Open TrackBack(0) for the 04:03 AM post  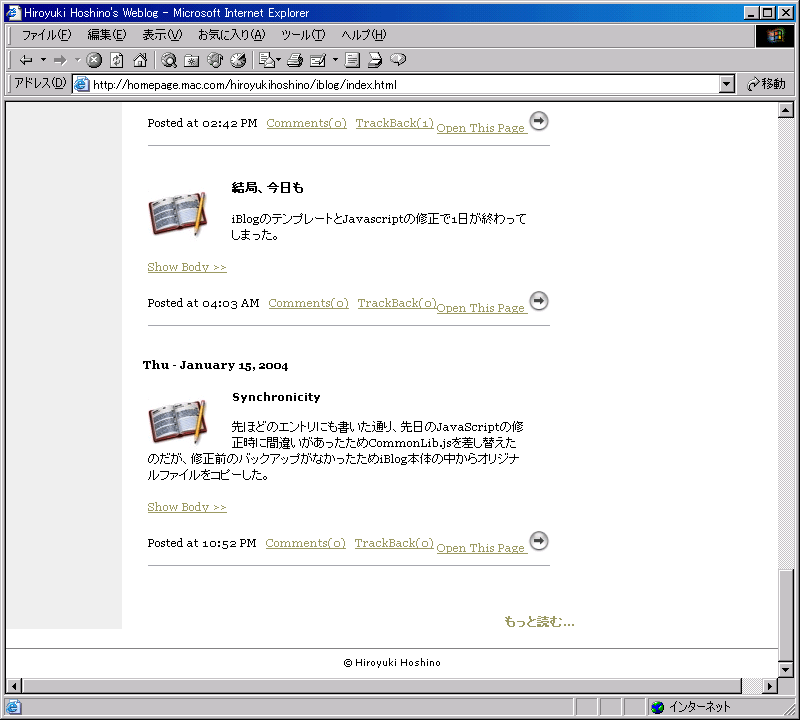pos(397,303)
